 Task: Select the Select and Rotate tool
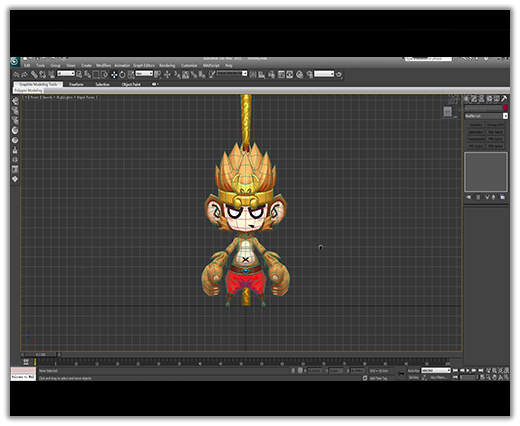pyautogui.click(x=122, y=75)
